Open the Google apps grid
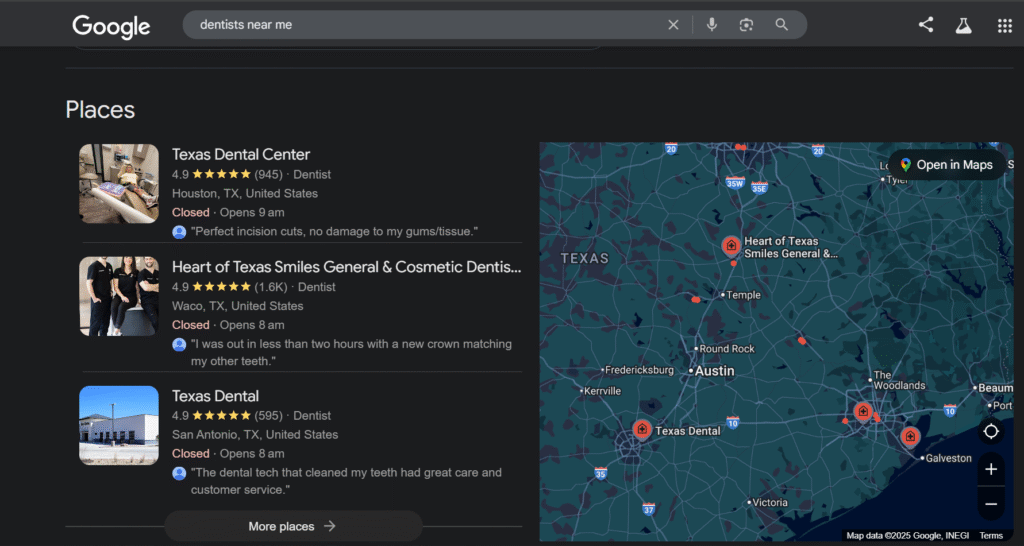The image size is (1024, 546). pyautogui.click(x=1004, y=26)
